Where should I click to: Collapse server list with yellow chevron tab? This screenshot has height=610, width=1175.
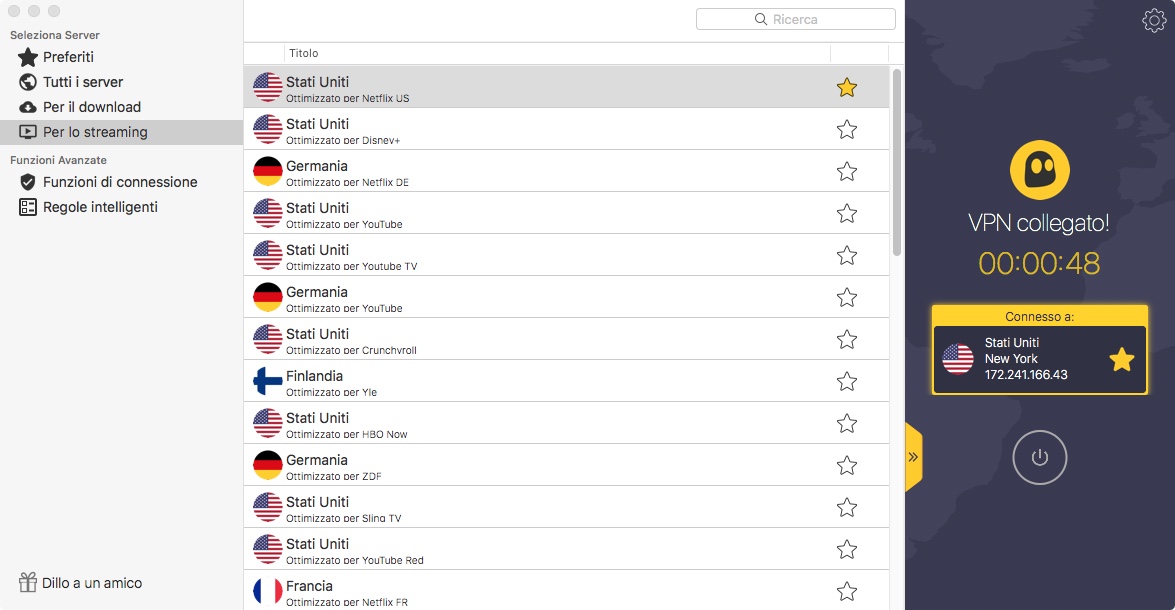913,457
